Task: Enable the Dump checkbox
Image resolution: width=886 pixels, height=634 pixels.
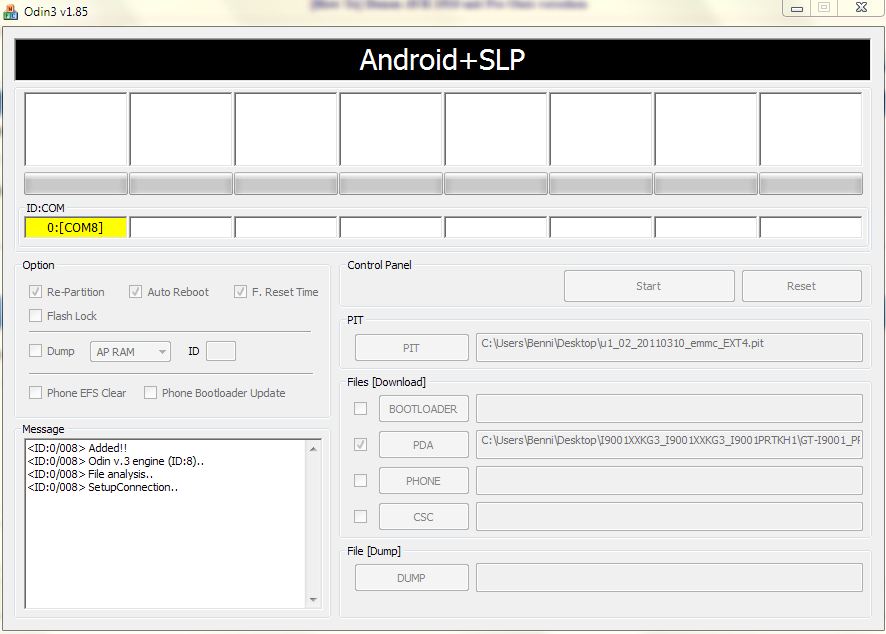Action: tap(36, 351)
